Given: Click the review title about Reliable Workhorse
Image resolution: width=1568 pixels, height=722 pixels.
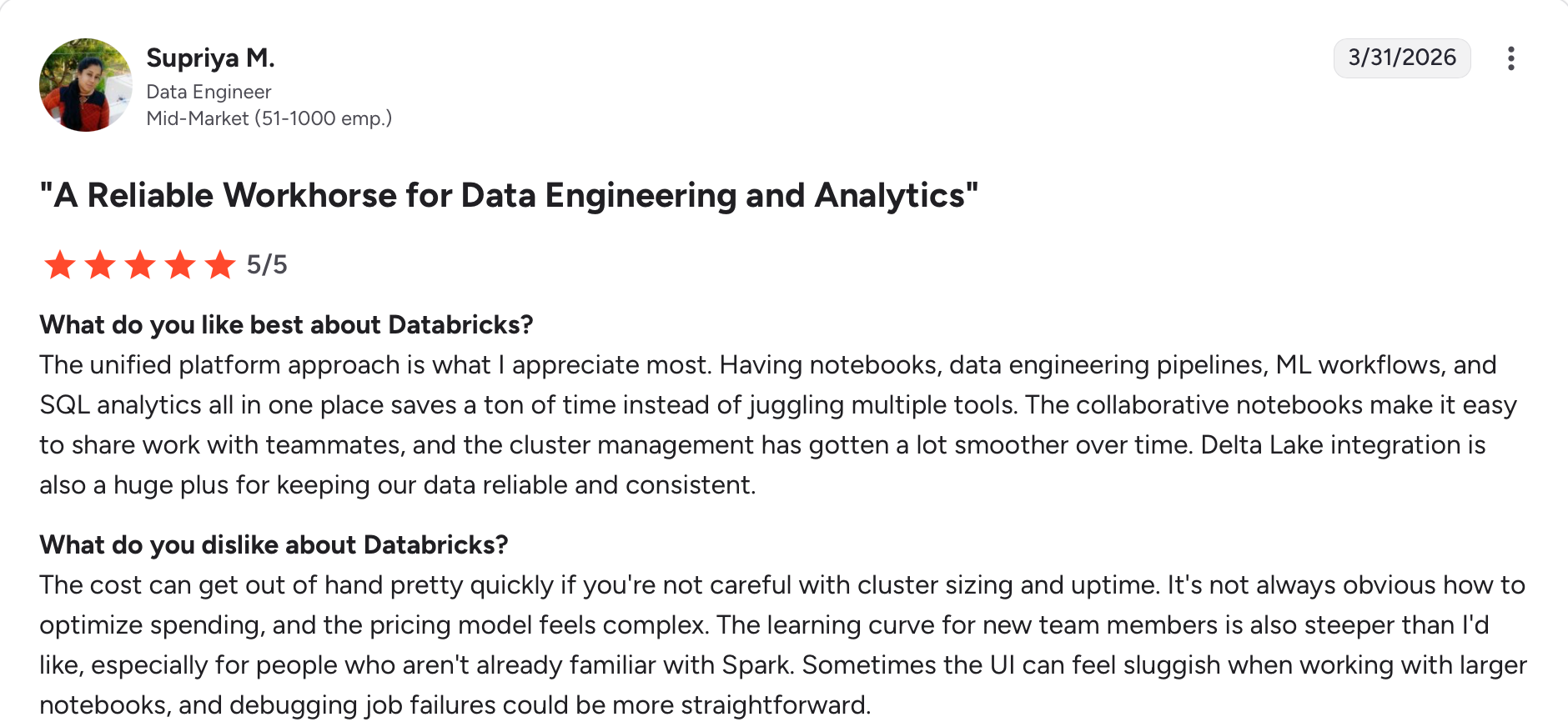Looking at the screenshot, I should click(x=509, y=196).
